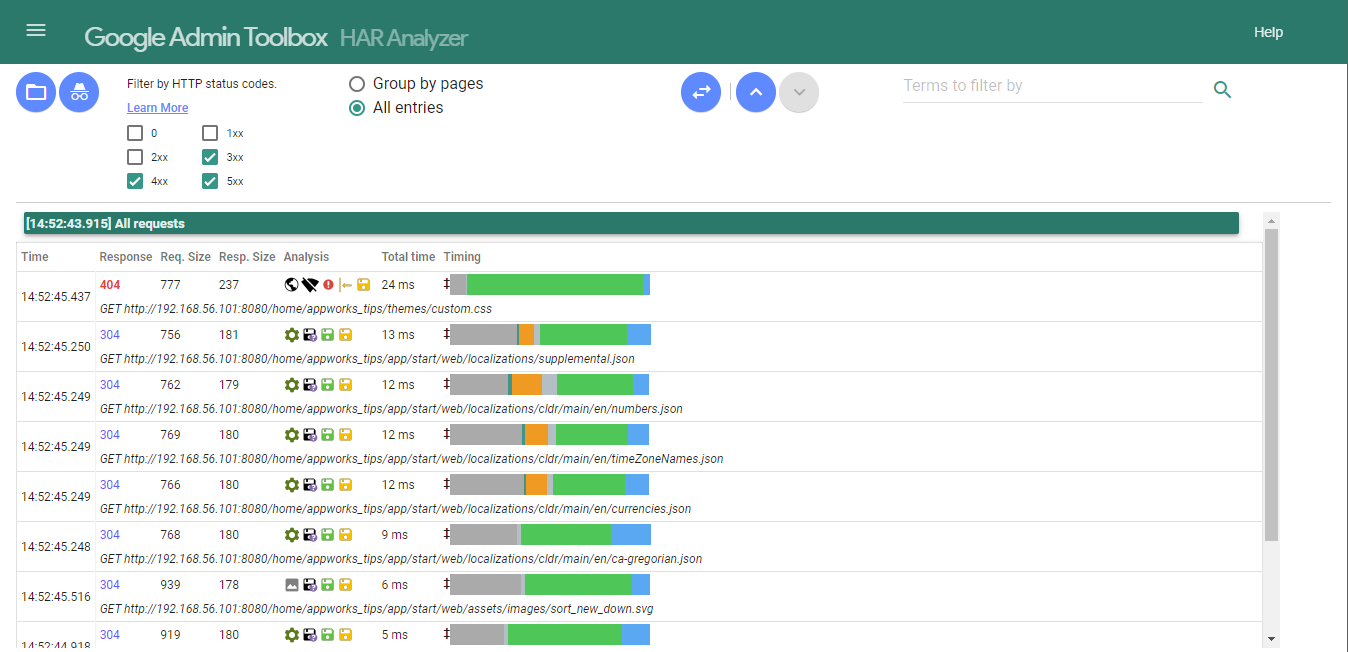The width and height of the screenshot is (1348, 652).
Task: Focus the Terms to filter by field
Action: [x=1052, y=86]
